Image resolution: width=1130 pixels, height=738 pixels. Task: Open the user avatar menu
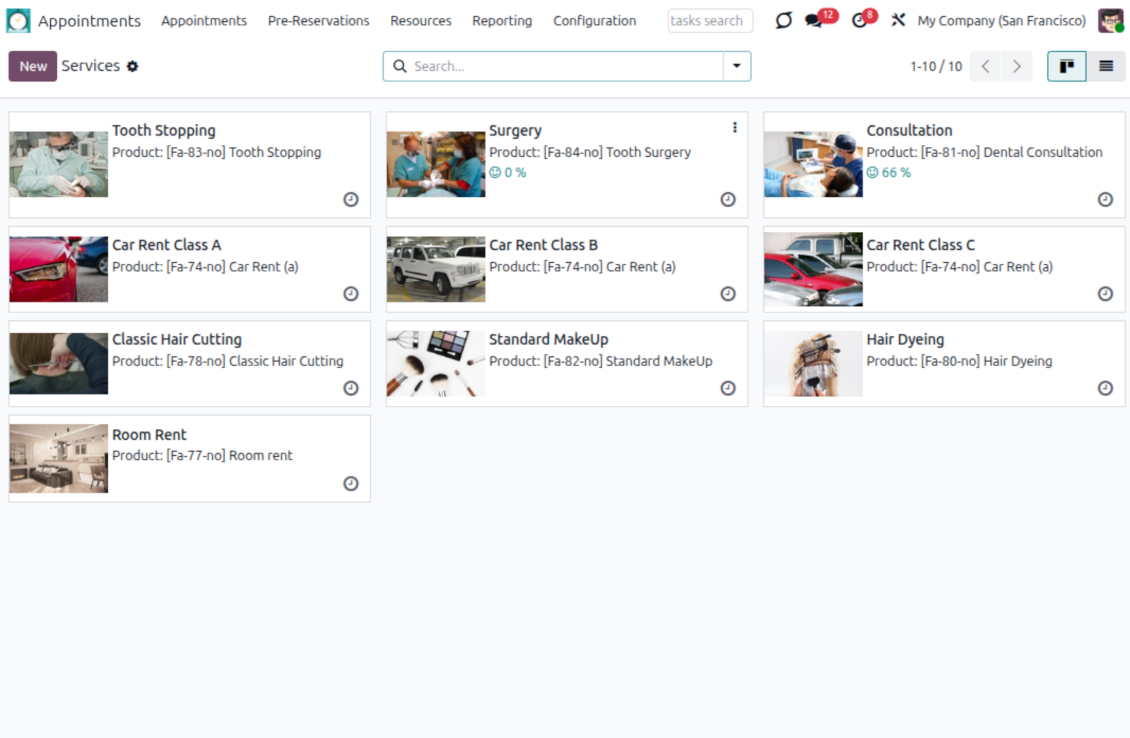pyautogui.click(x=1110, y=21)
